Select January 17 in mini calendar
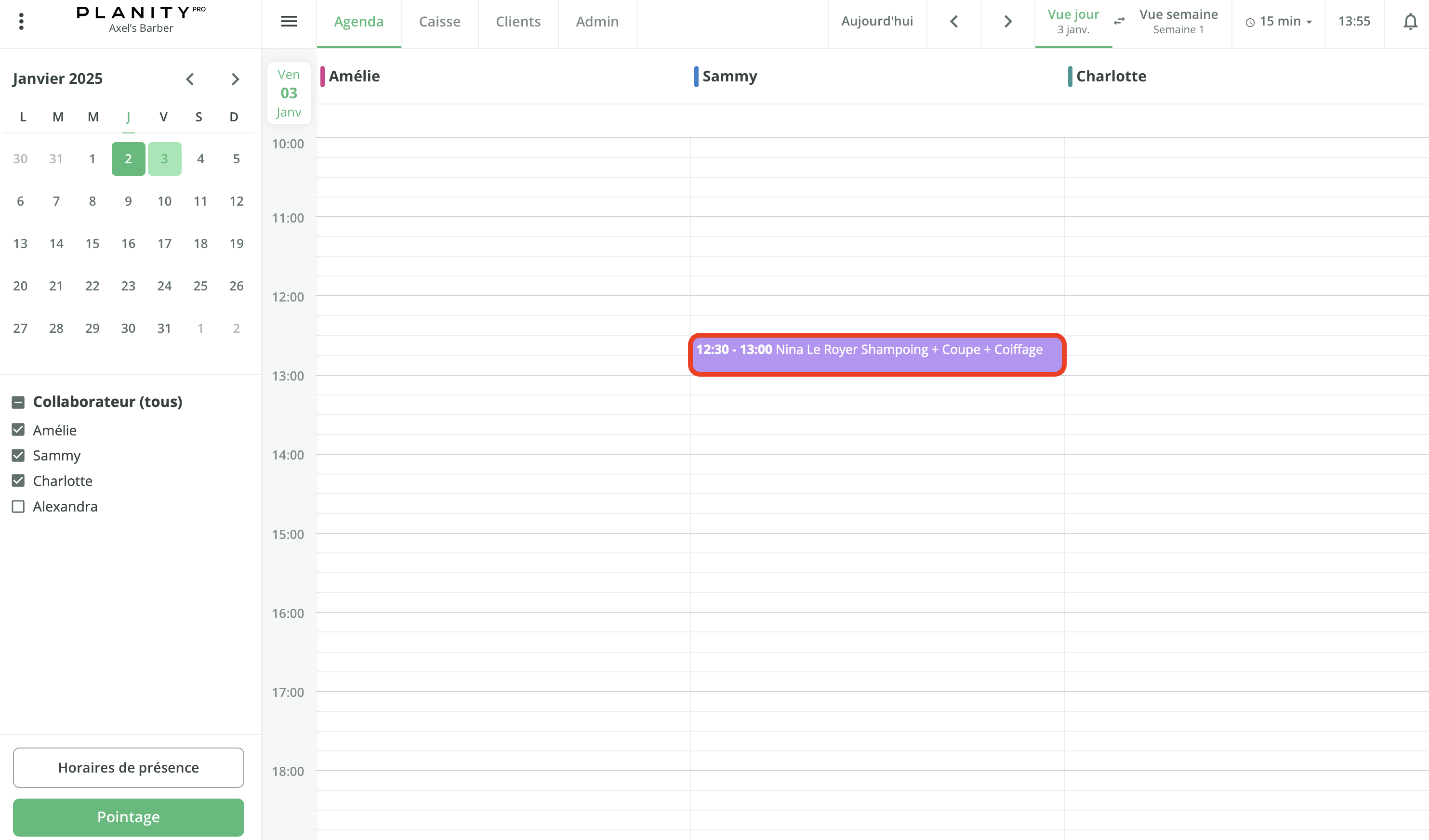The width and height of the screenshot is (1429, 840). (x=164, y=244)
